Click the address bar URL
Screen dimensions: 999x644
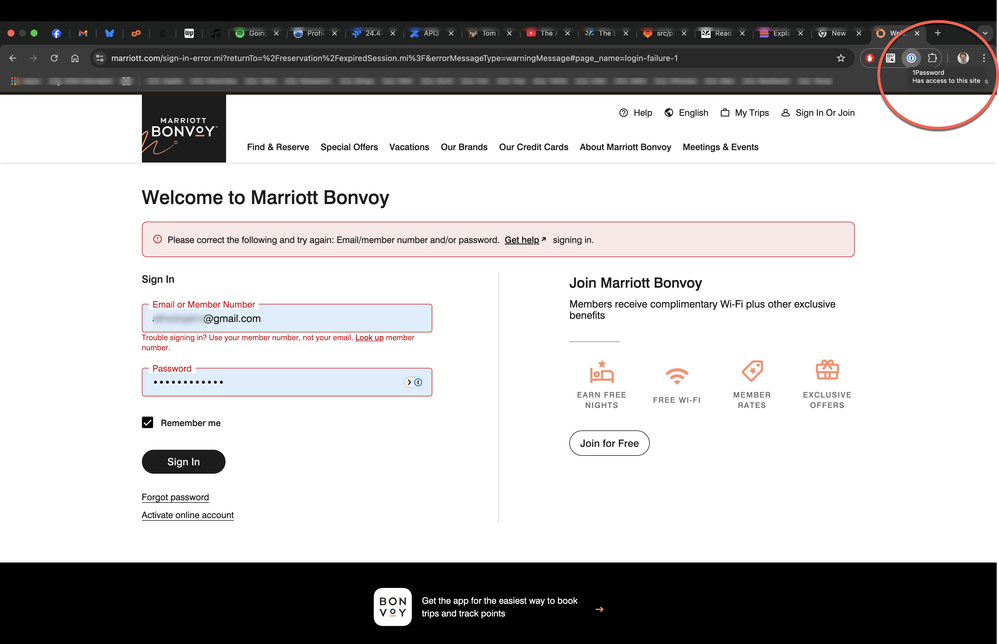click(394, 58)
